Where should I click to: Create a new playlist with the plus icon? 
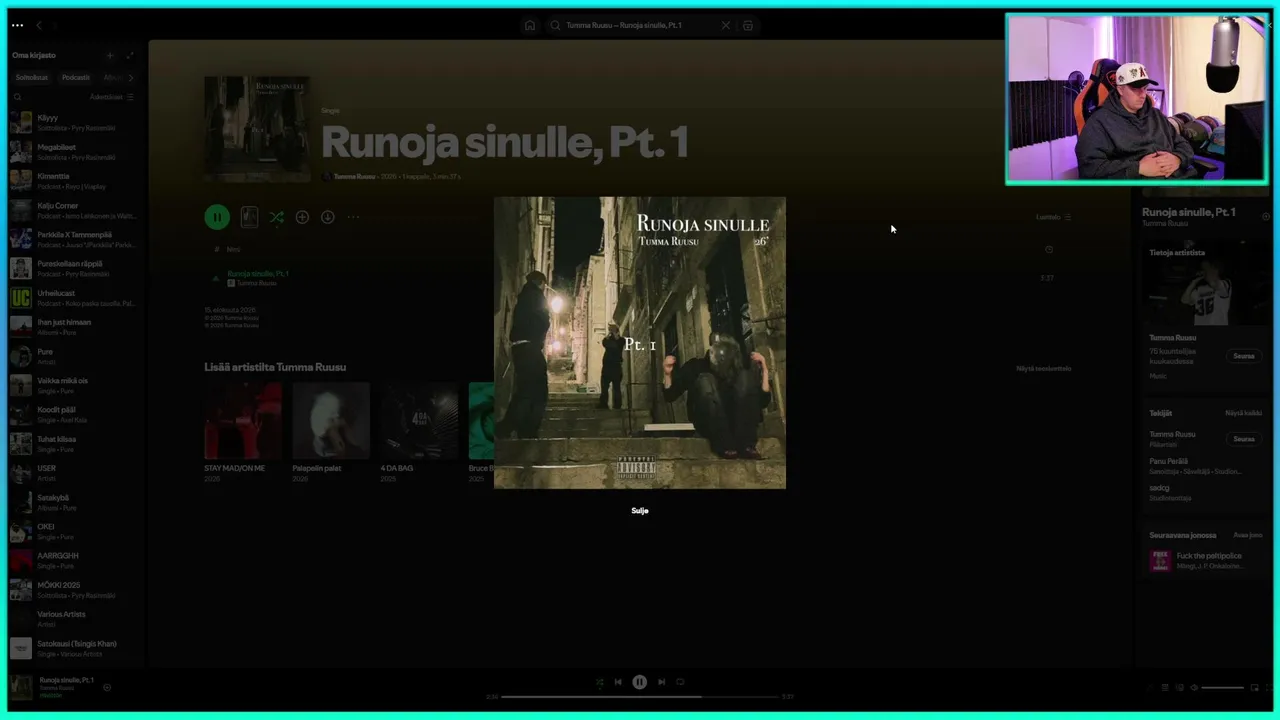click(x=110, y=55)
